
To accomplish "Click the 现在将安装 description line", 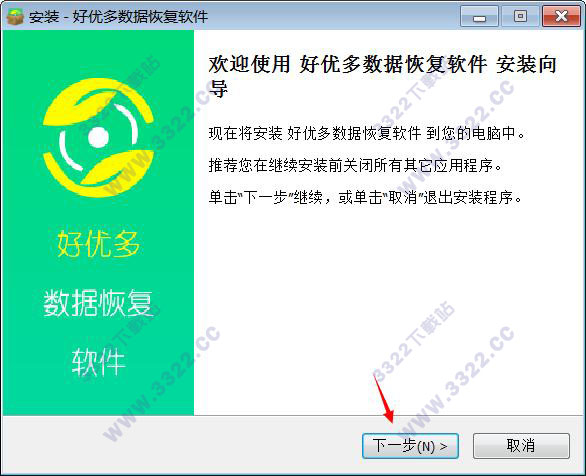I will pos(367,133).
